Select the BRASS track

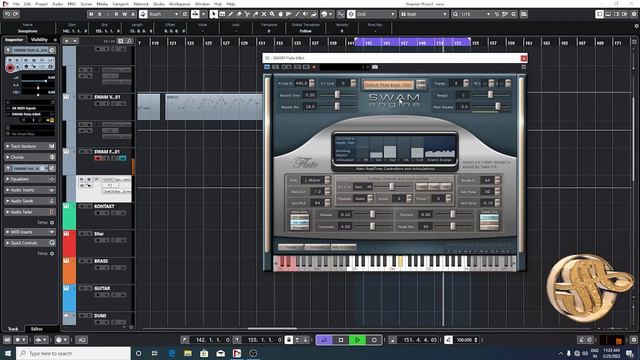point(101,261)
